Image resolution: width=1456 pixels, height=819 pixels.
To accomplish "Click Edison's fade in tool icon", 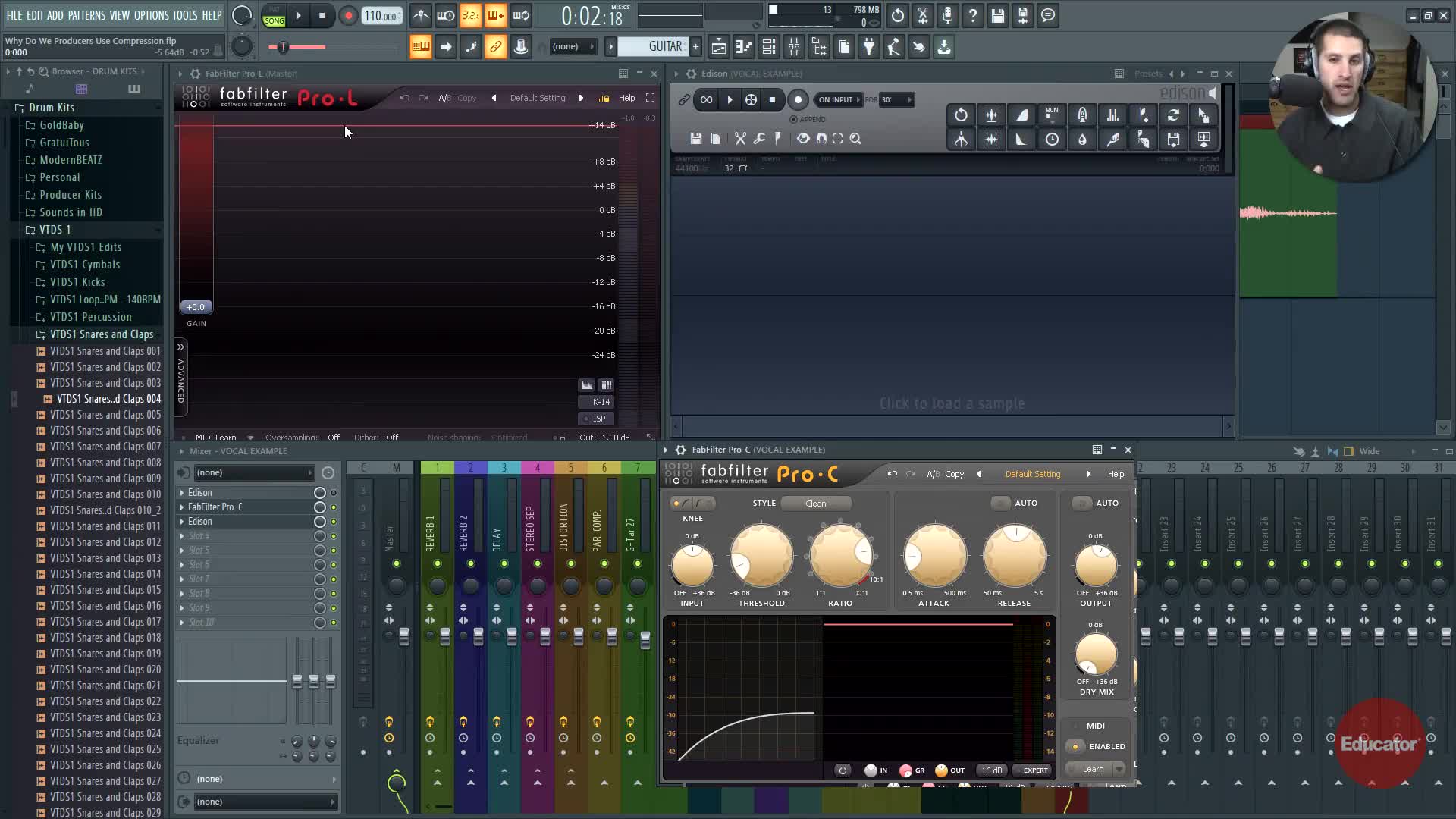I will click(1022, 115).
